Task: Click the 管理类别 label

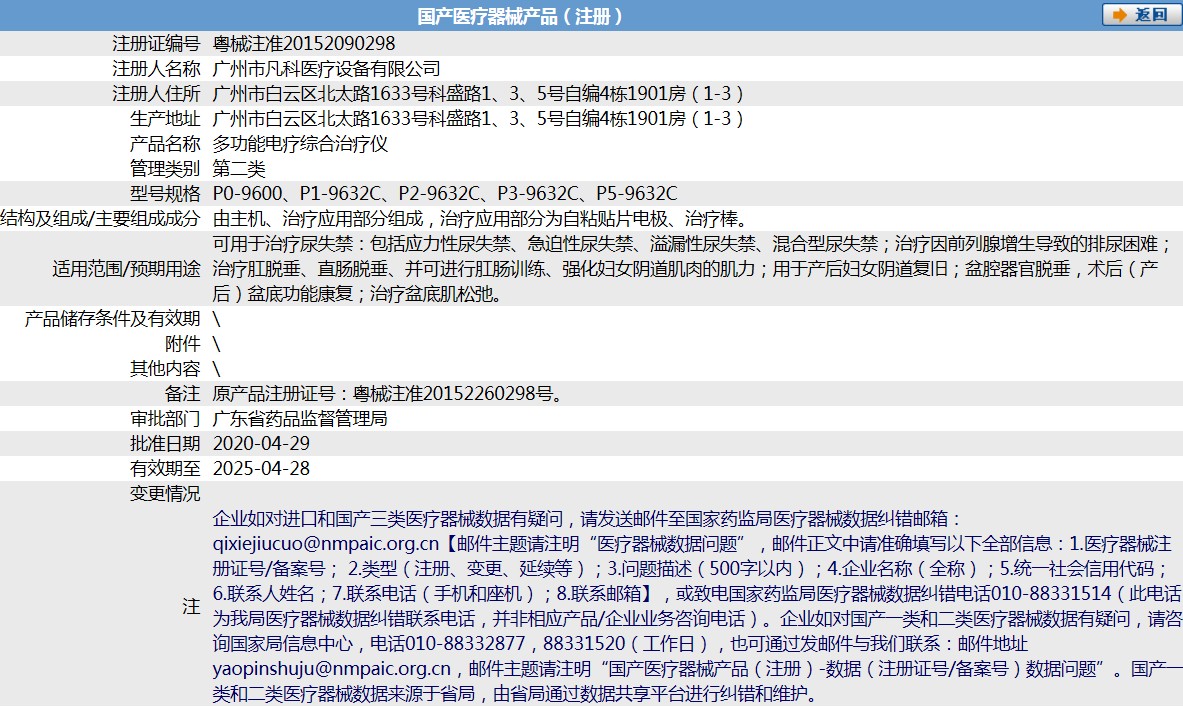Action: (x=165, y=168)
